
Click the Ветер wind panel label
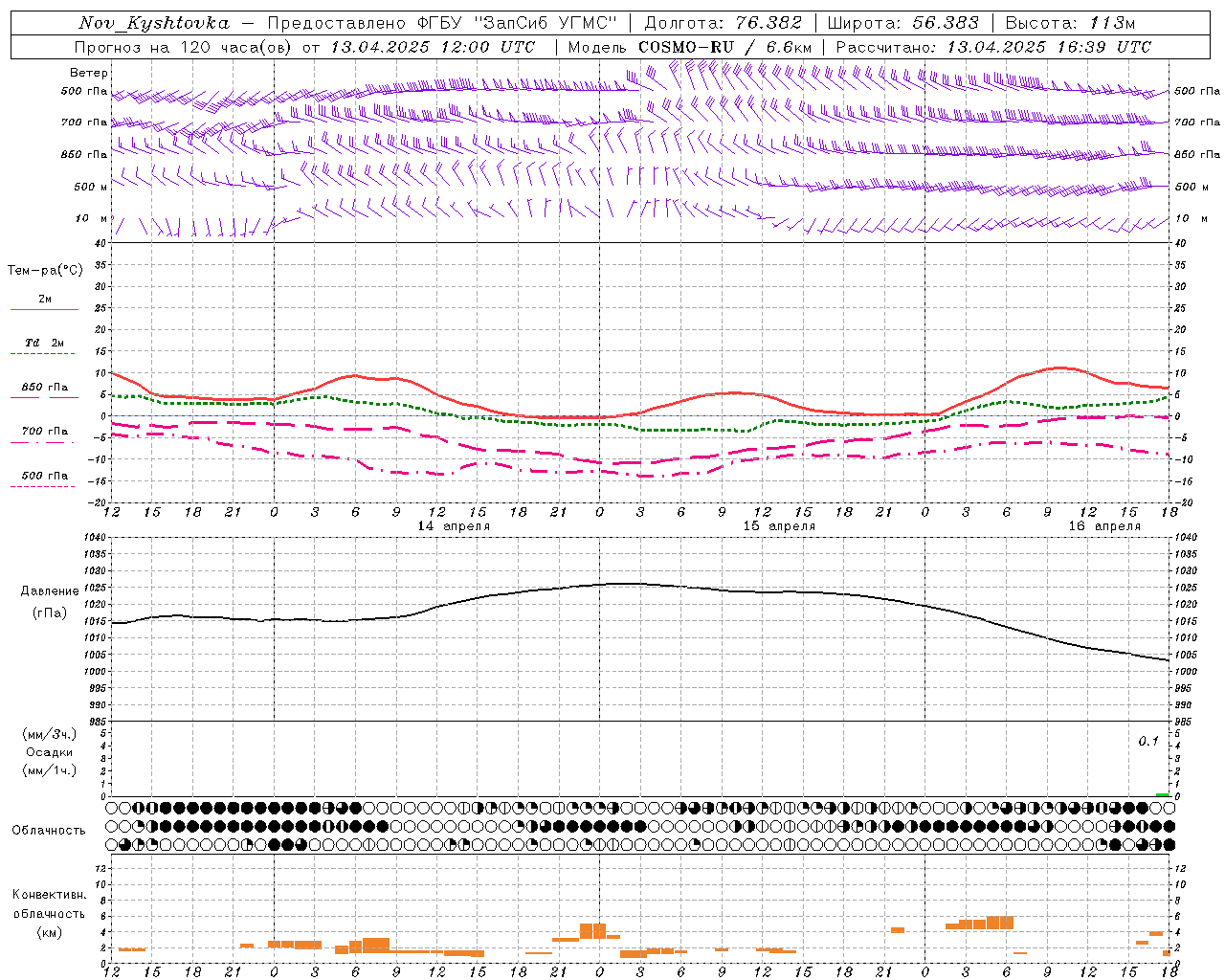[89, 73]
